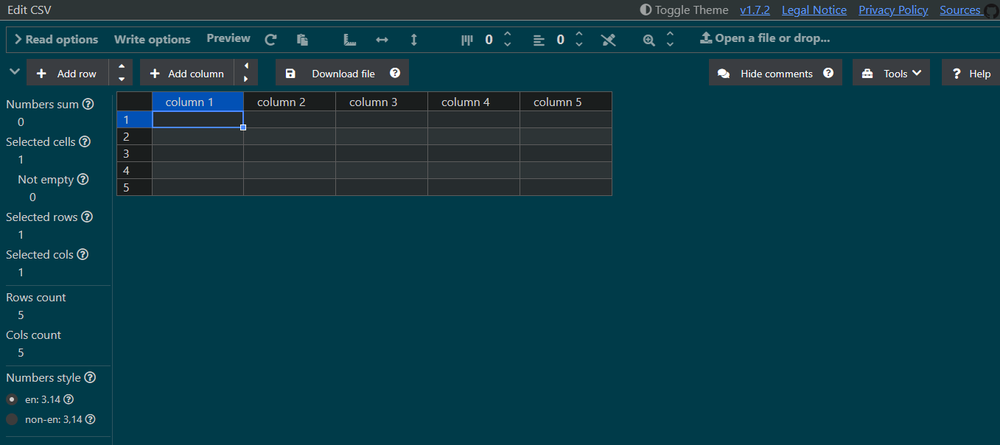Click the help icon beside Numbers sum
Viewport: 1000px width, 445px height.
(x=89, y=104)
